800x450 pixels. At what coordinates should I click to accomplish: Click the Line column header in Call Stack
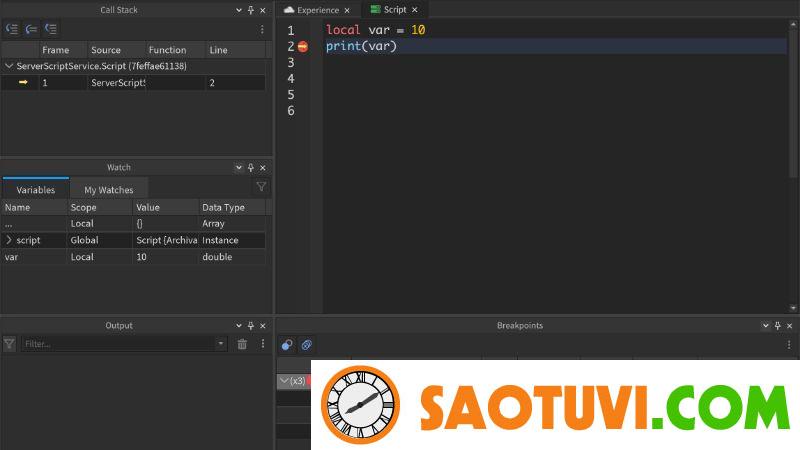coord(218,50)
